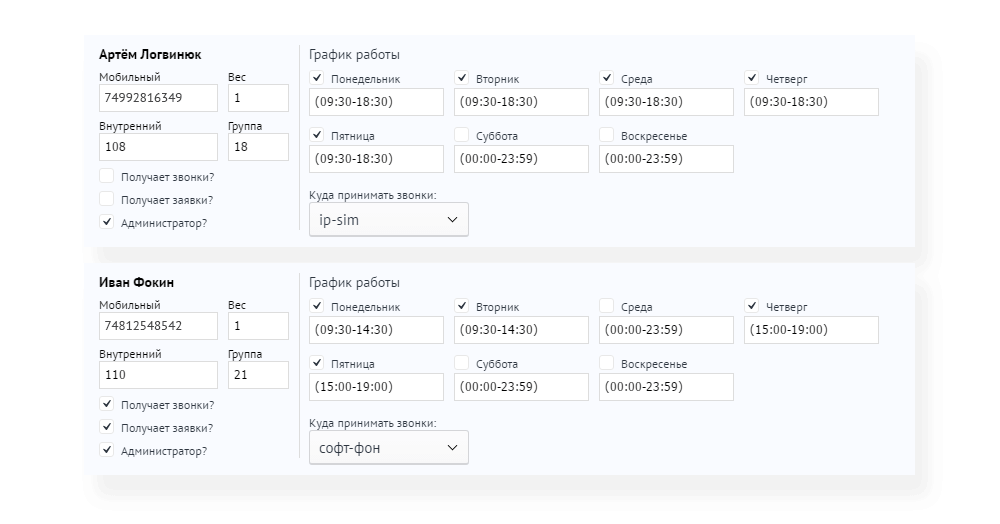1000x524 pixels.
Task: Uncheck "Администратор?" for Артём Логвинюк
Action: [107, 222]
